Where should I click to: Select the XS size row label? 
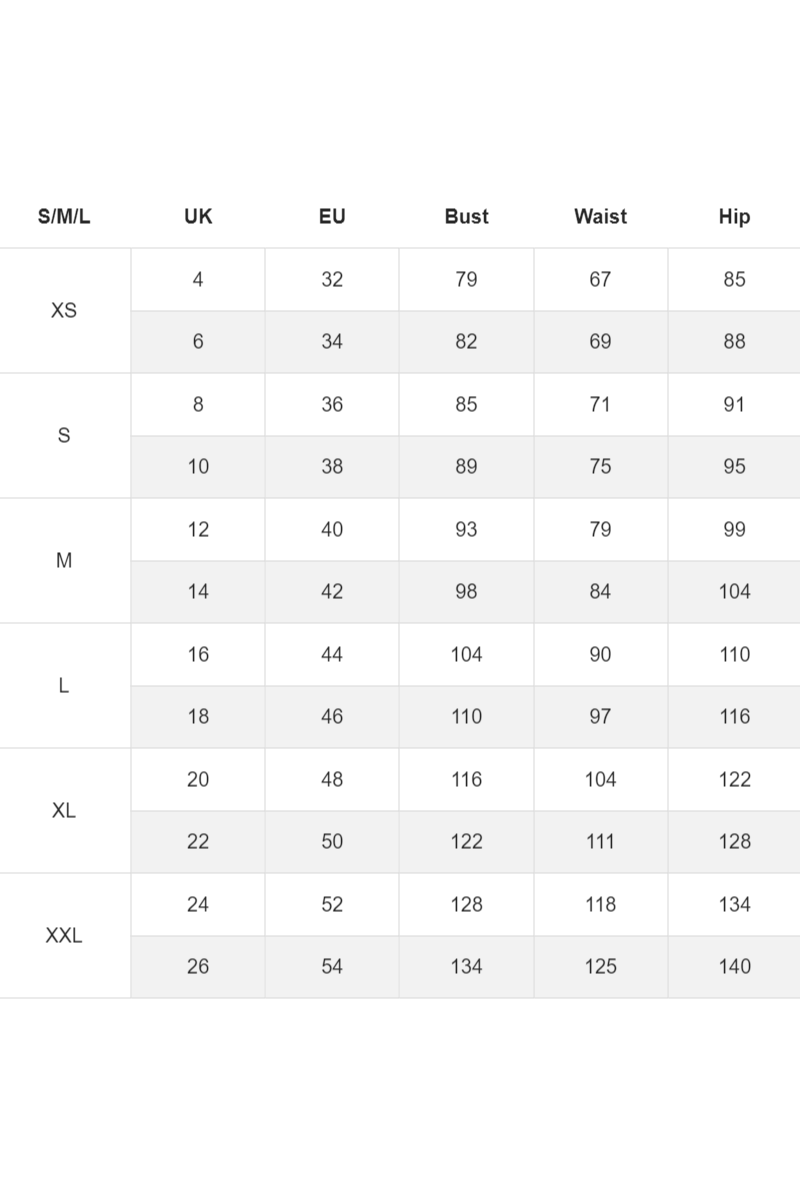pyautogui.click(x=64, y=311)
